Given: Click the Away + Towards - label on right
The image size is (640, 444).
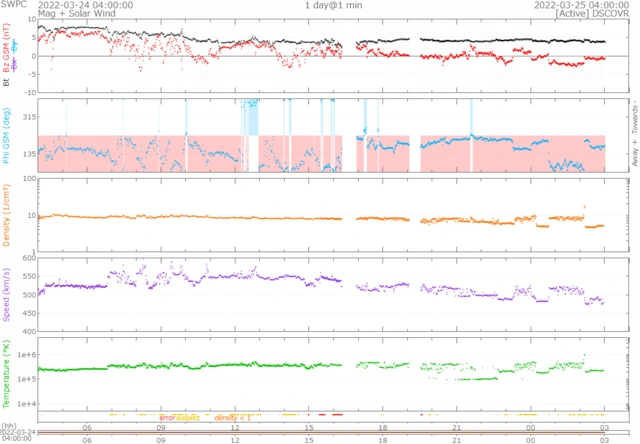Looking at the screenshot, I should click(633, 136).
